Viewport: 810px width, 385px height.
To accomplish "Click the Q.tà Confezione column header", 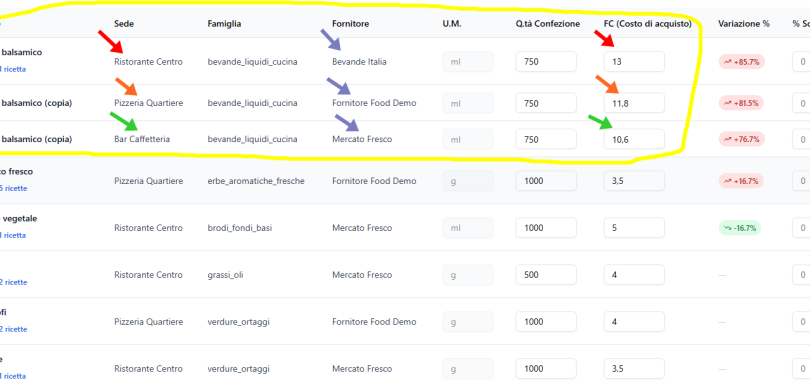I will pyautogui.click(x=548, y=24).
